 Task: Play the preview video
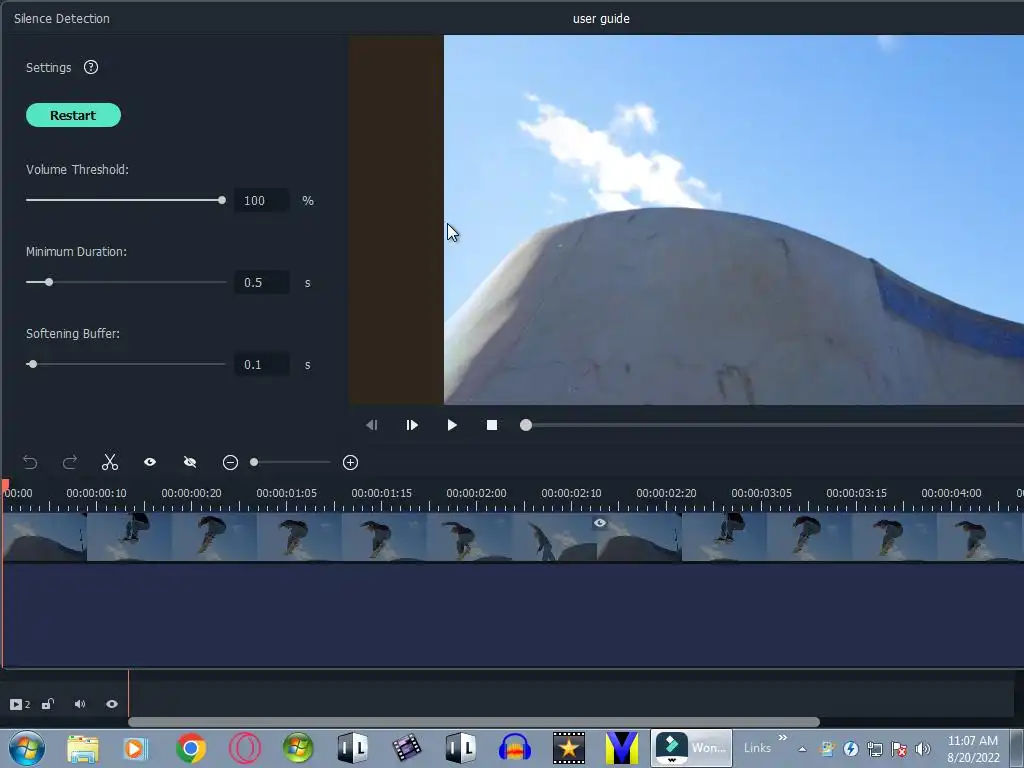pos(452,425)
